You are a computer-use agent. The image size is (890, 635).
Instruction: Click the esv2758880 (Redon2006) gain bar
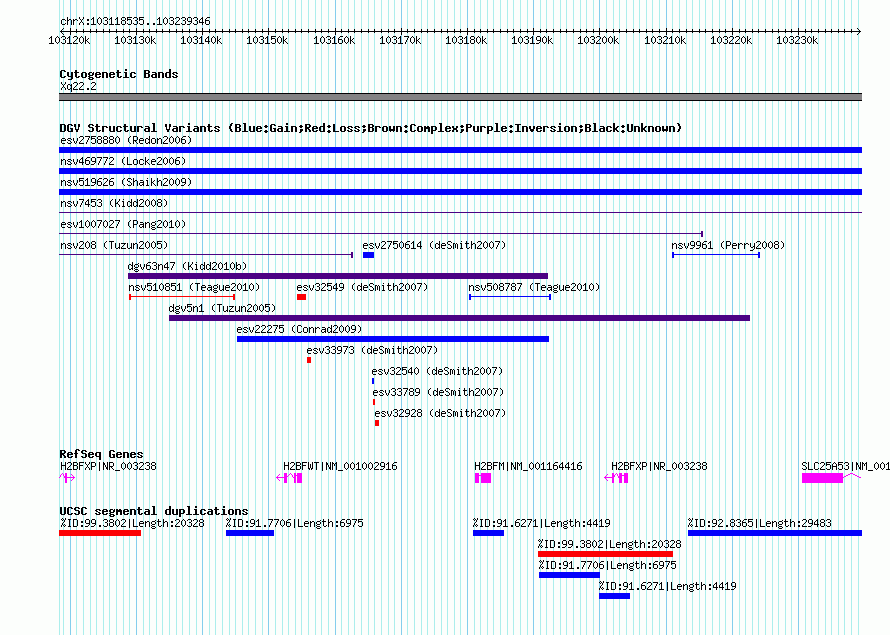[x=460, y=150]
